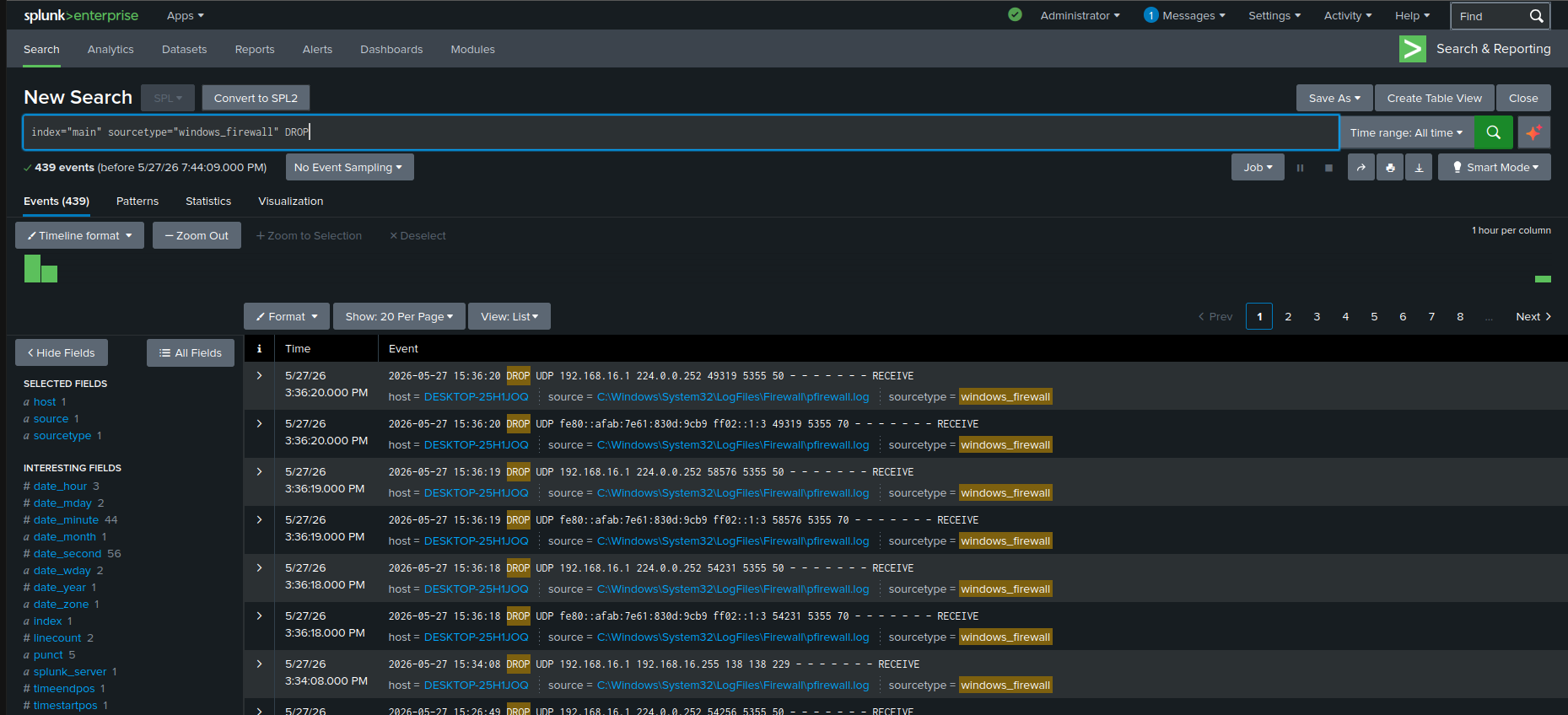Switch to the Statistics results tab

208,201
